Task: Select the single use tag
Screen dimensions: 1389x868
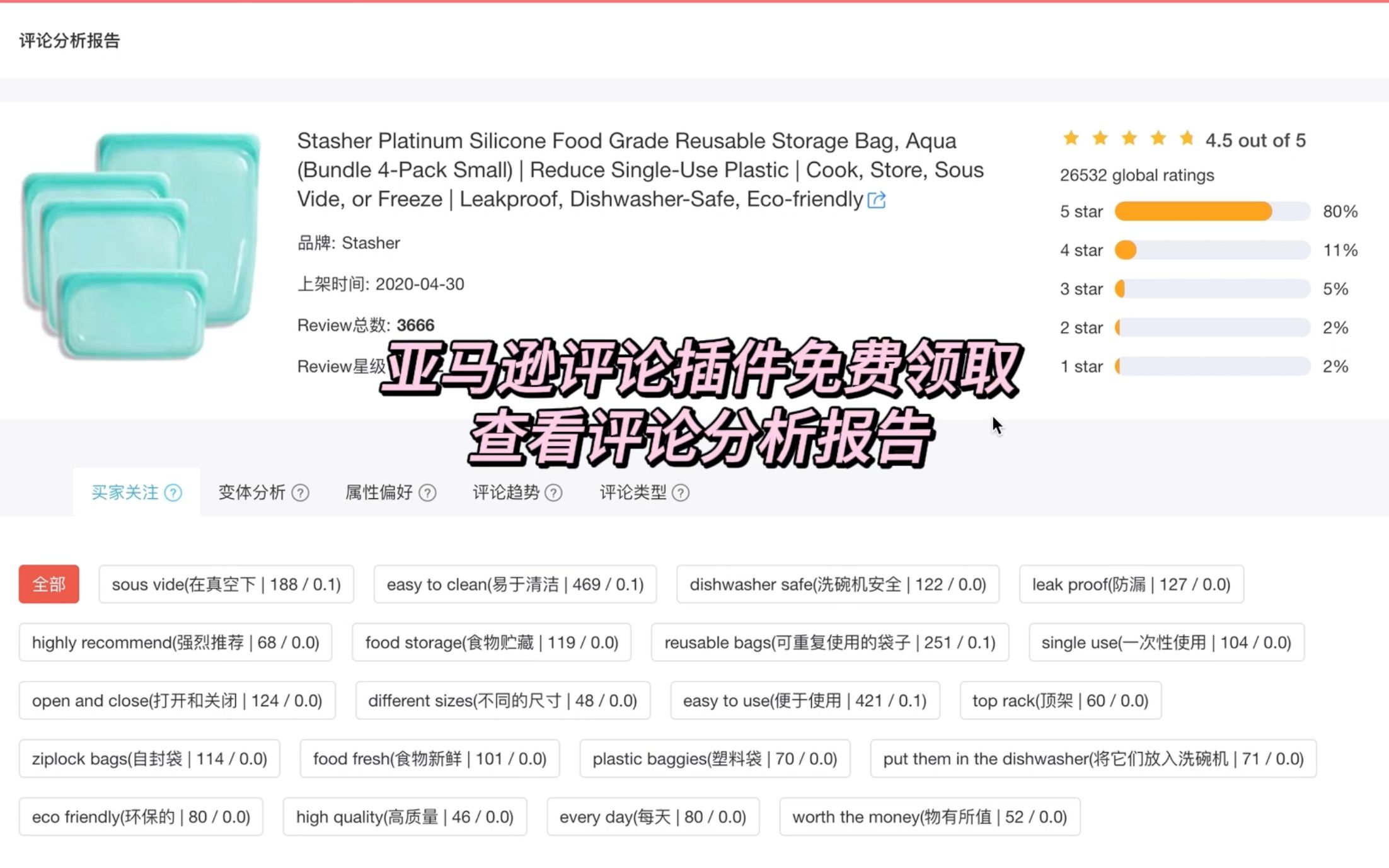Action: [1166, 642]
